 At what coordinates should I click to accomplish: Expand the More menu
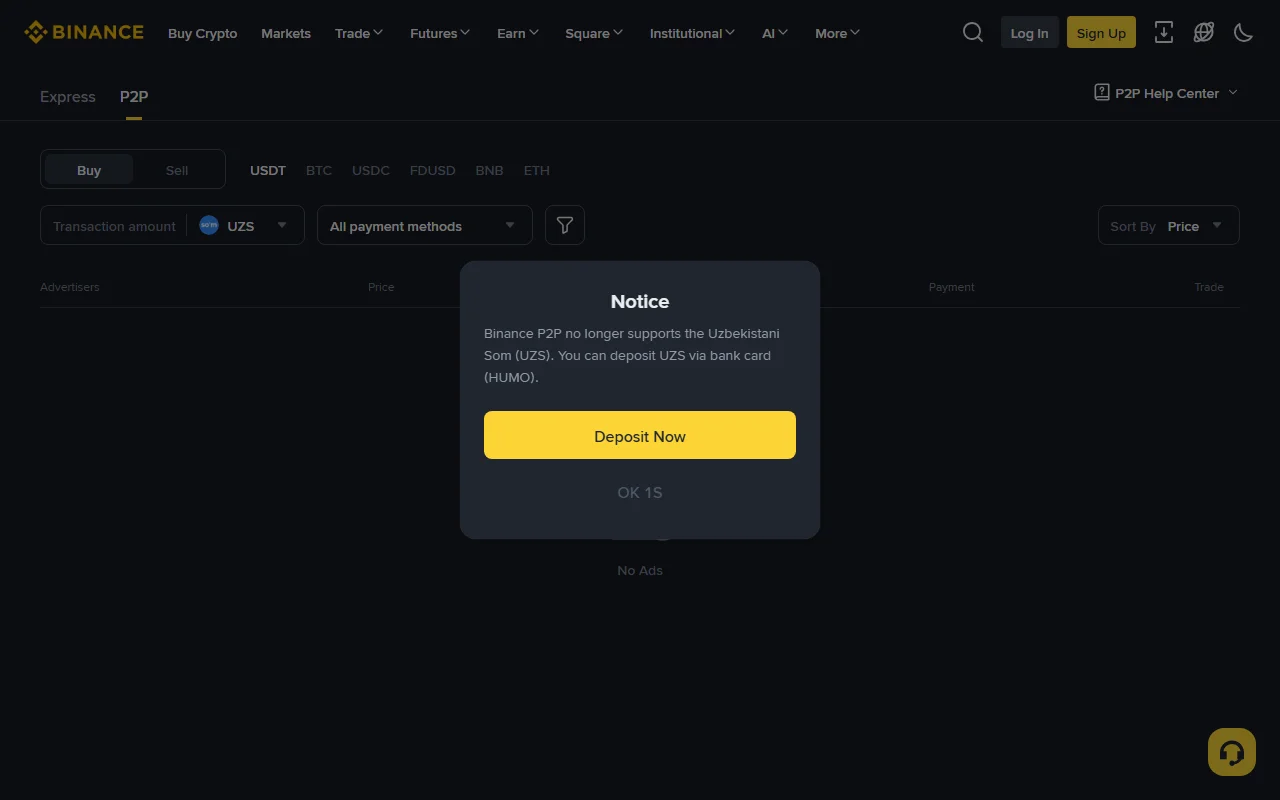(x=838, y=33)
